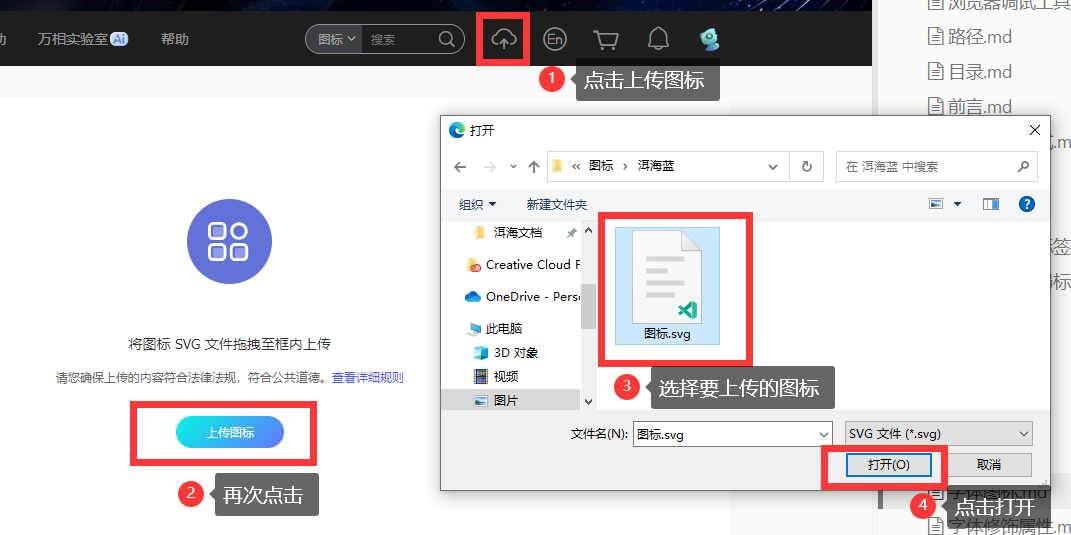Image resolution: width=1071 pixels, height=535 pixels.
Task: Select 视频 folder in navigation pane
Action: (x=496, y=376)
